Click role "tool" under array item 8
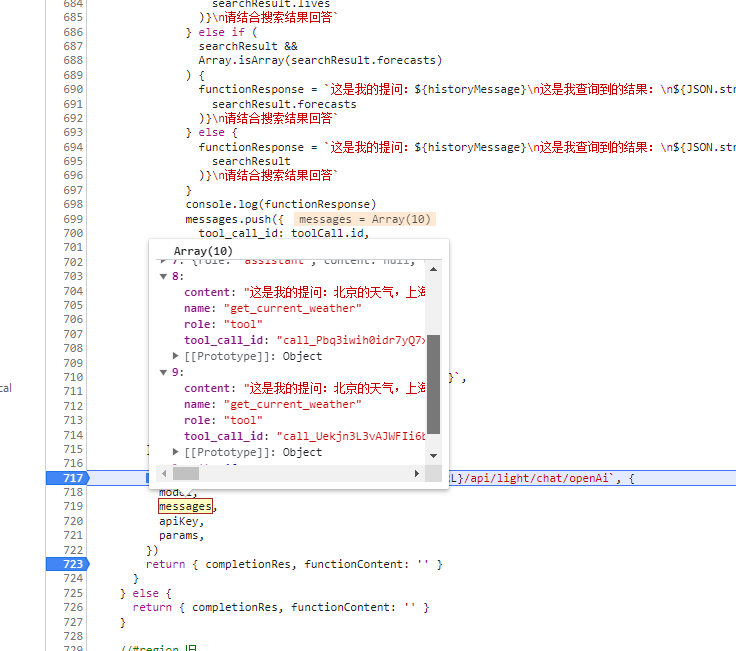The height and width of the screenshot is (651, 736). [243, 324]
